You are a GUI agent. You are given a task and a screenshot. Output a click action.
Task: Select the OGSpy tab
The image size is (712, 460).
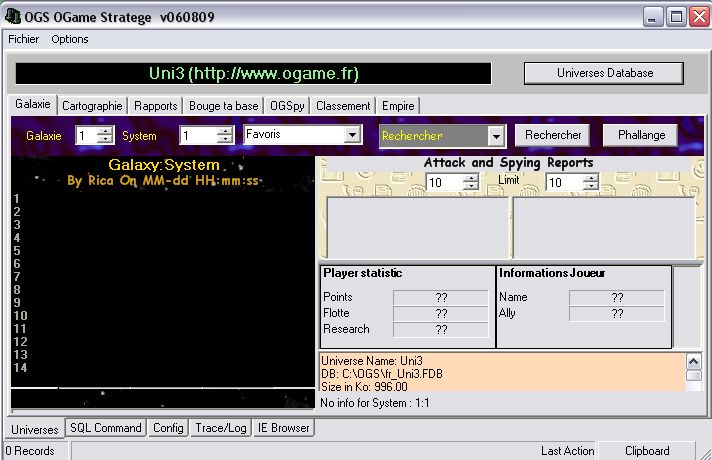[287, 105]
